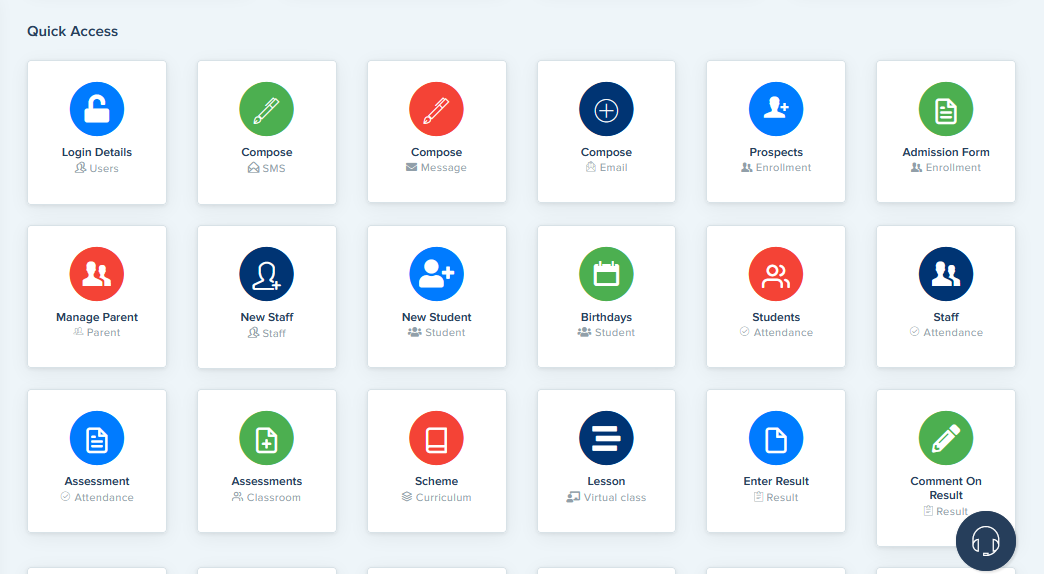Viewport: 1044px width, 574px height.
Task: Click the navy Compose Email plus icon
Action: (x=606, y=109)
